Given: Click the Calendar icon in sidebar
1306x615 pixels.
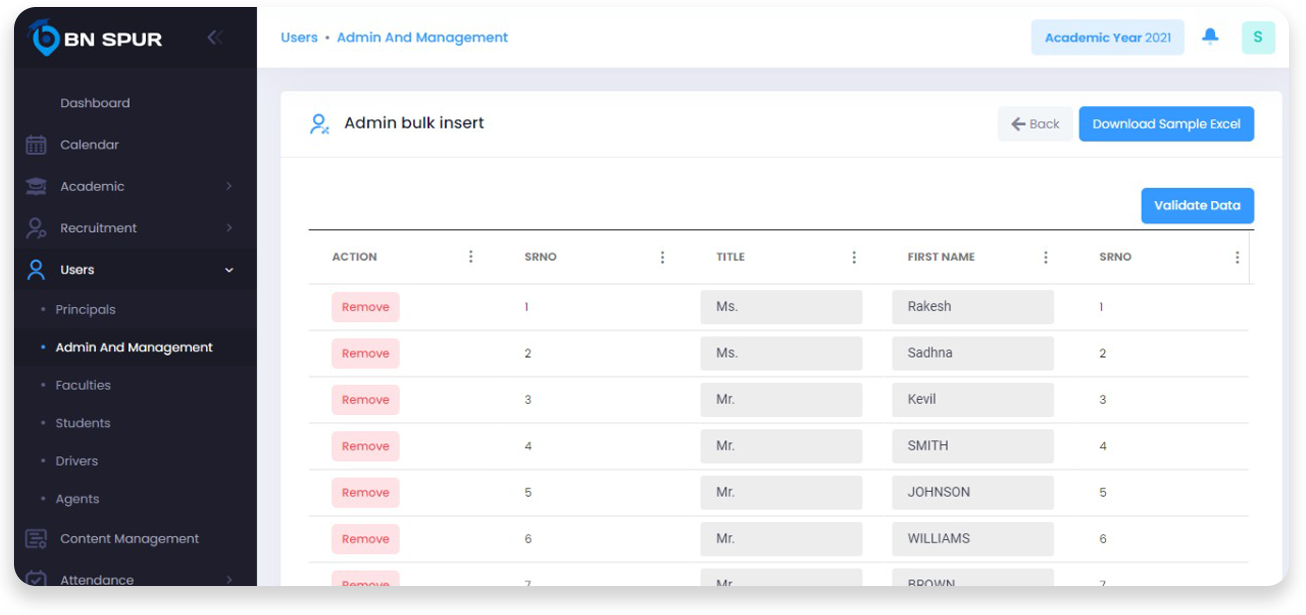Looking at the screenshot, I should (x=36, y=145).
